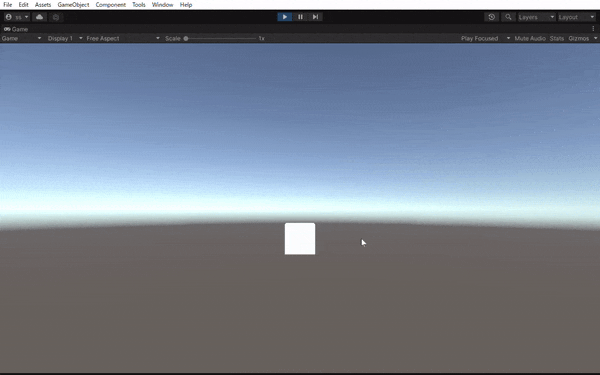Toggle Mute Audio

[530, 38]
